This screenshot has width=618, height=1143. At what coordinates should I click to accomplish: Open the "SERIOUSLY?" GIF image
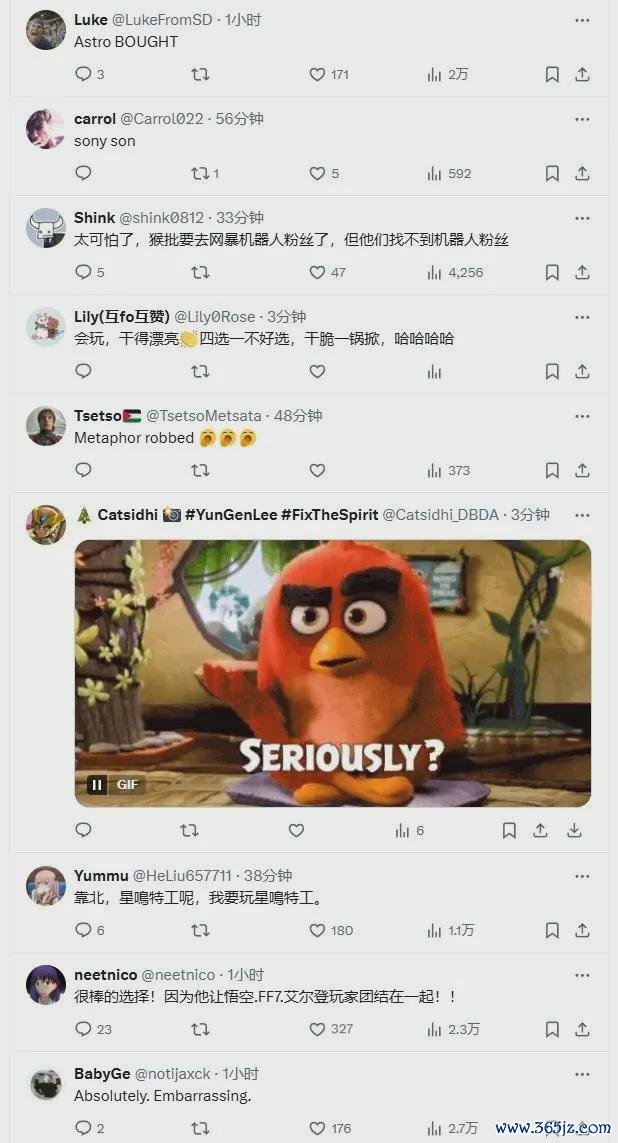[x=333, y=673]
